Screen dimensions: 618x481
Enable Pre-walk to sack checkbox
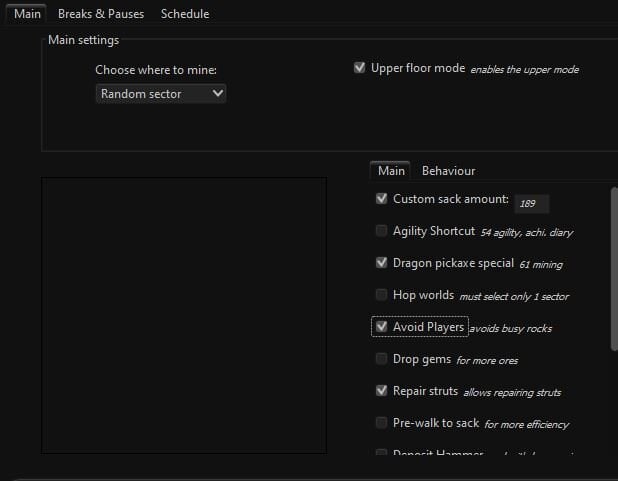[381, 423]
